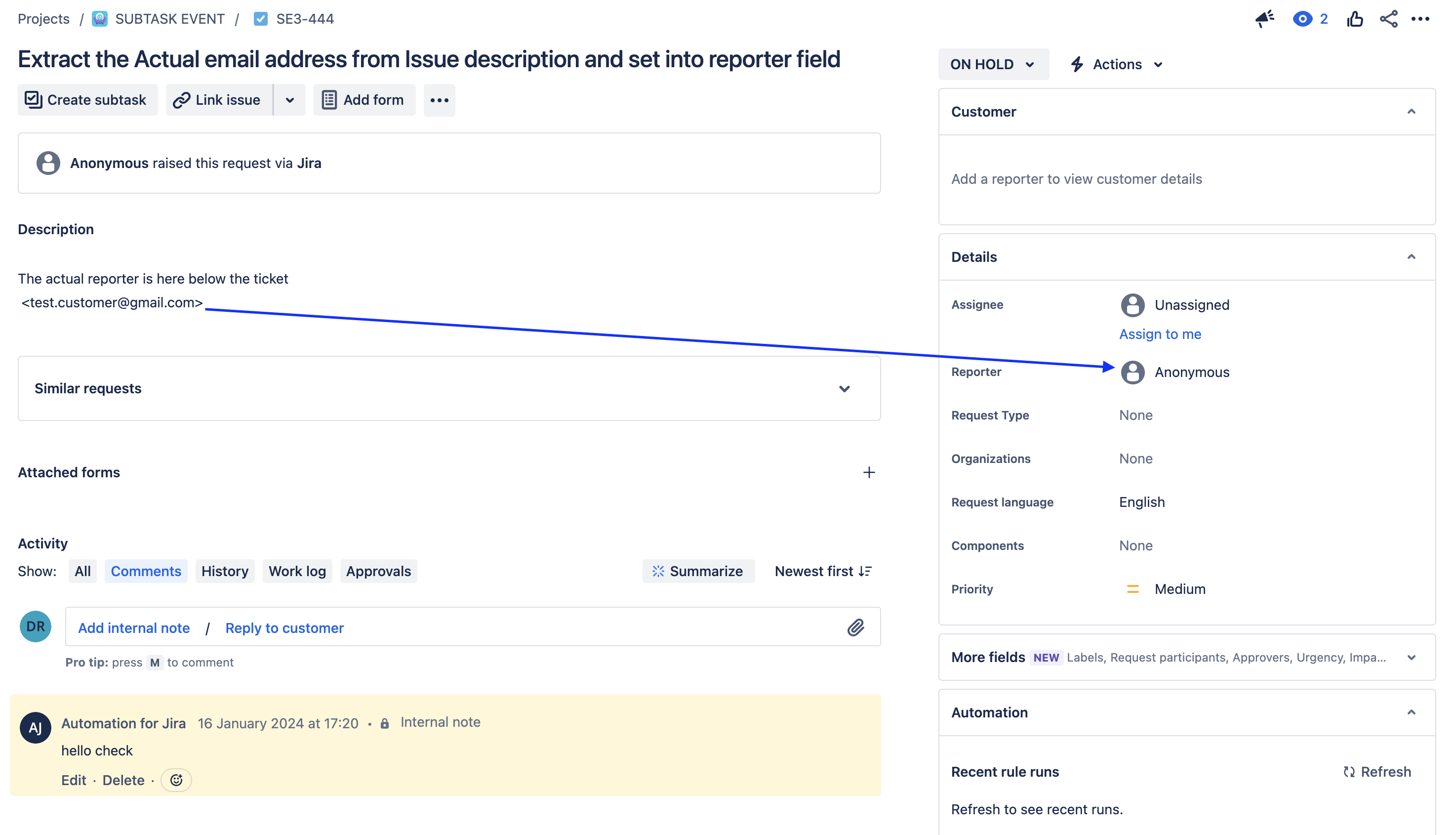1456x835 pixels.
Task: Open the ON HOLD status dropdown
Action: tap(993, 64)
